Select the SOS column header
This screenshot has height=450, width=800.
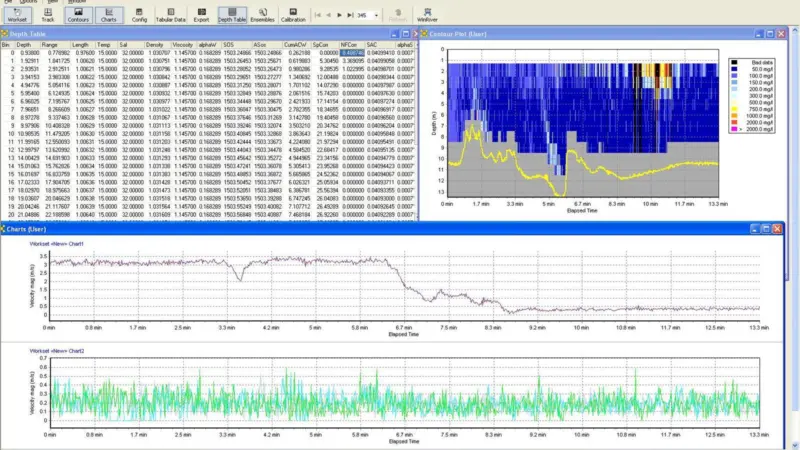(x=237, y=45)
